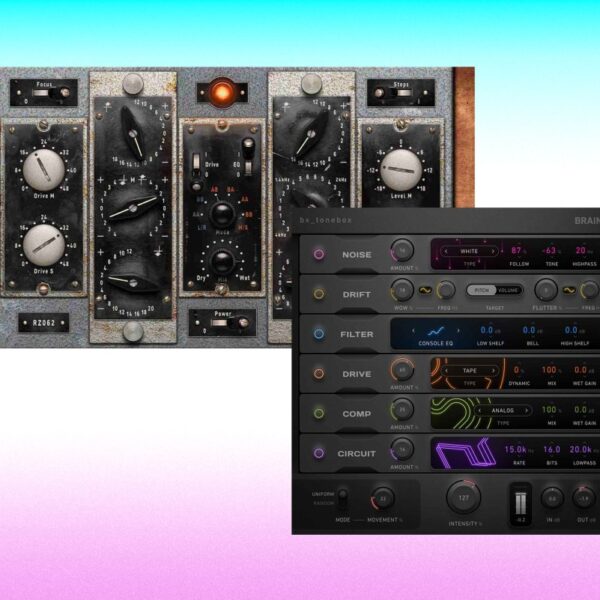Go to previous comp type before ANALOG
Image resolution: width=600 pixels, height=600 pixels.
479,411
